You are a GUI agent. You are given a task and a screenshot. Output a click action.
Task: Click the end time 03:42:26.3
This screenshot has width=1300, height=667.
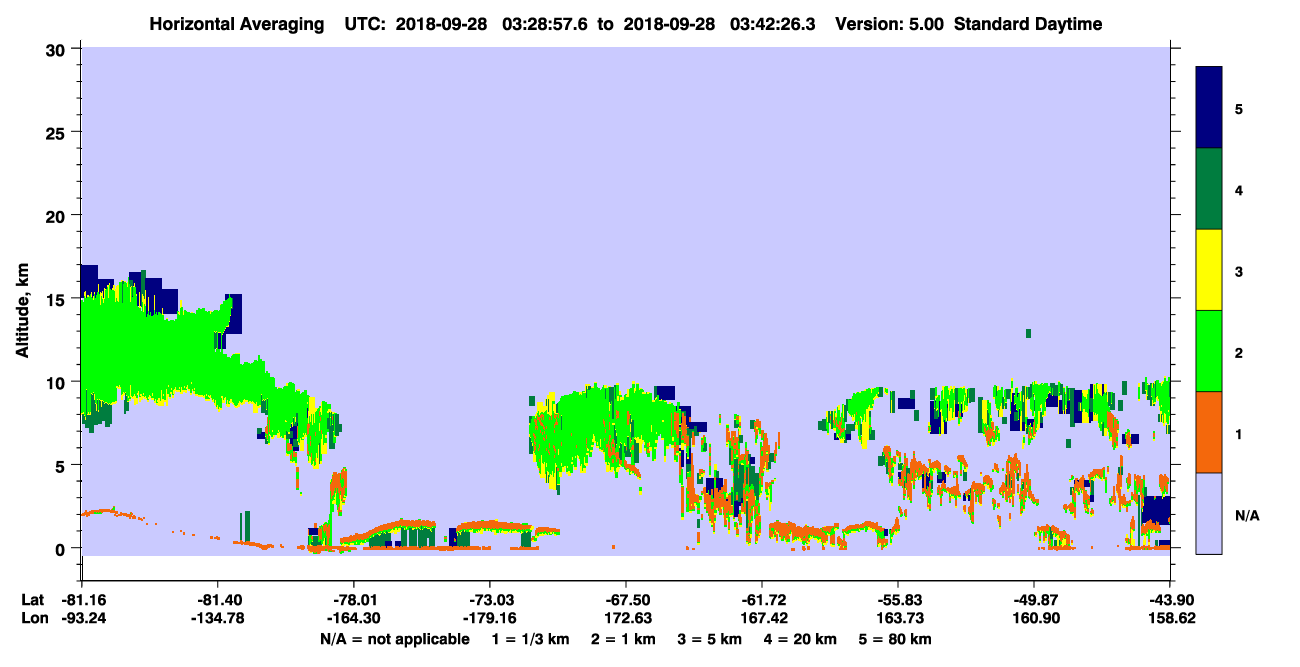774,24
